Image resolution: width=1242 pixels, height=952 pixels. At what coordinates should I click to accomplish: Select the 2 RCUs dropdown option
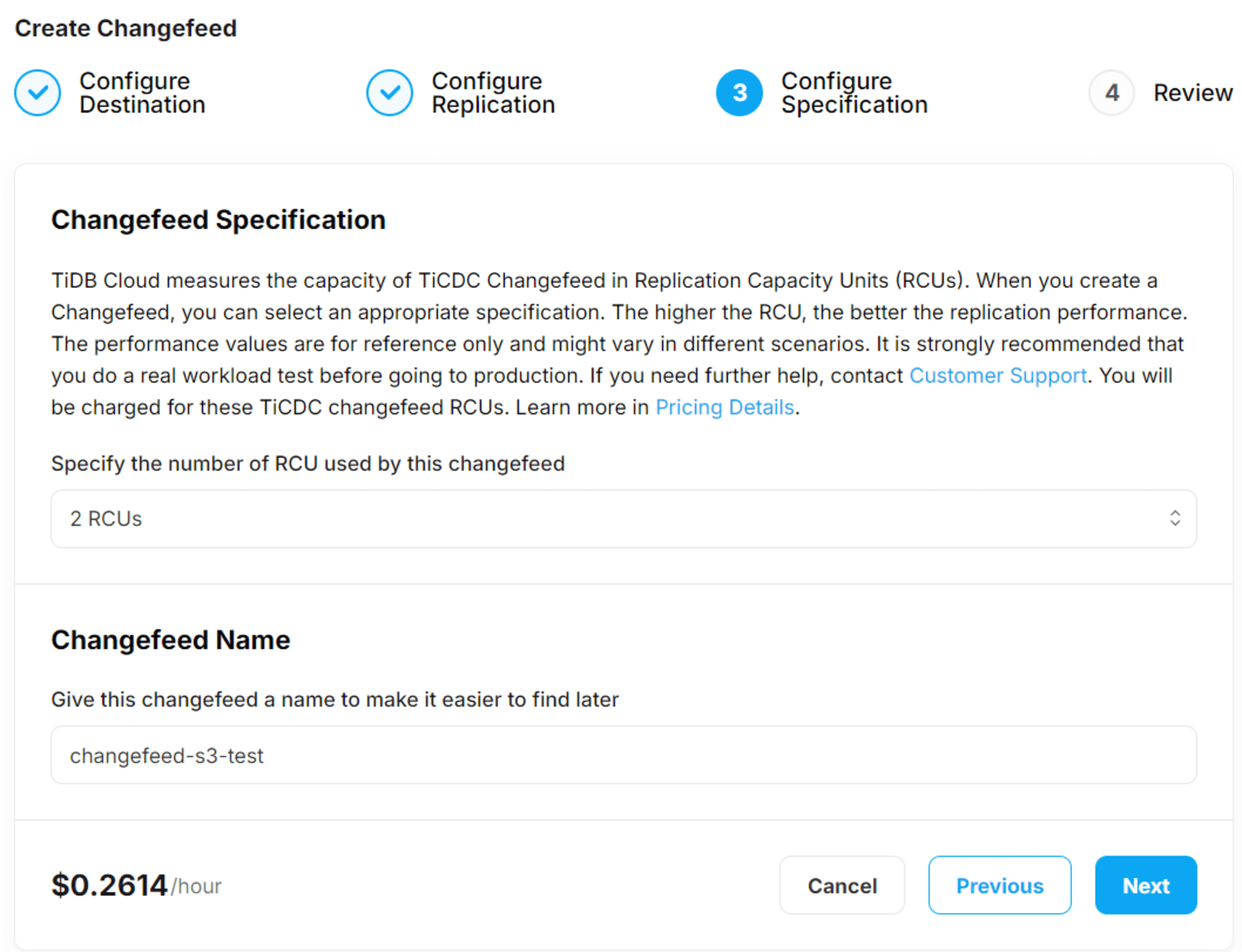point(622,518)
